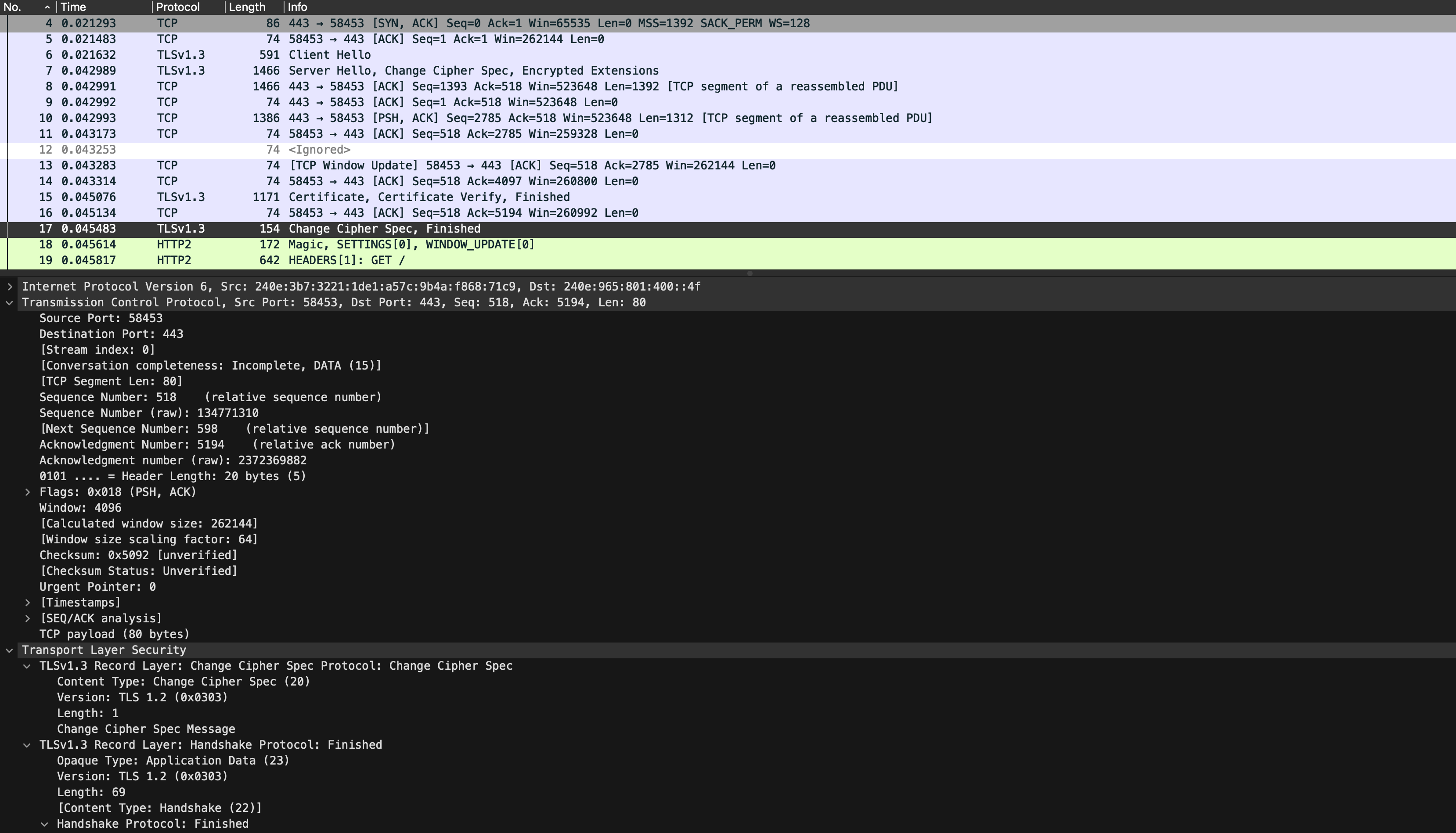Select Window size scaling factor: 64 line
This screenshot has height=833, width=1456.
click(x=149, y=539)
